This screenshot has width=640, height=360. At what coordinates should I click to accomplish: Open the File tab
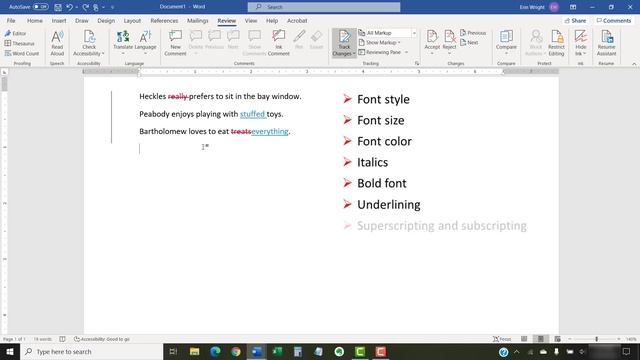click(11, 20)
